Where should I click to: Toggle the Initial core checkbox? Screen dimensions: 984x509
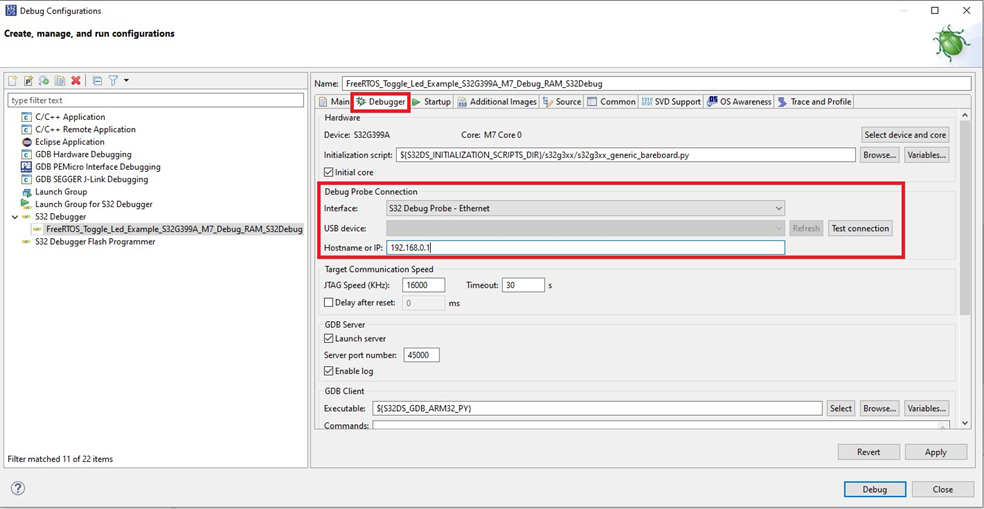point(328,173)
